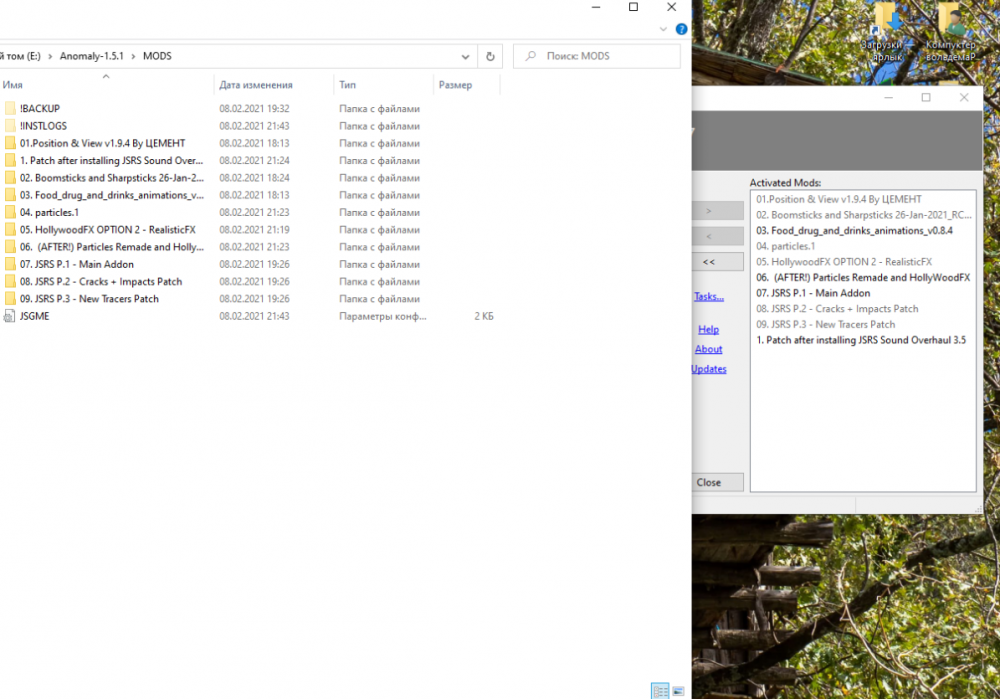Image resolution: width=1000 pixels, height=699 pixels.
Task: Maximize the JSGME window
Action: [x=926, y=97]
